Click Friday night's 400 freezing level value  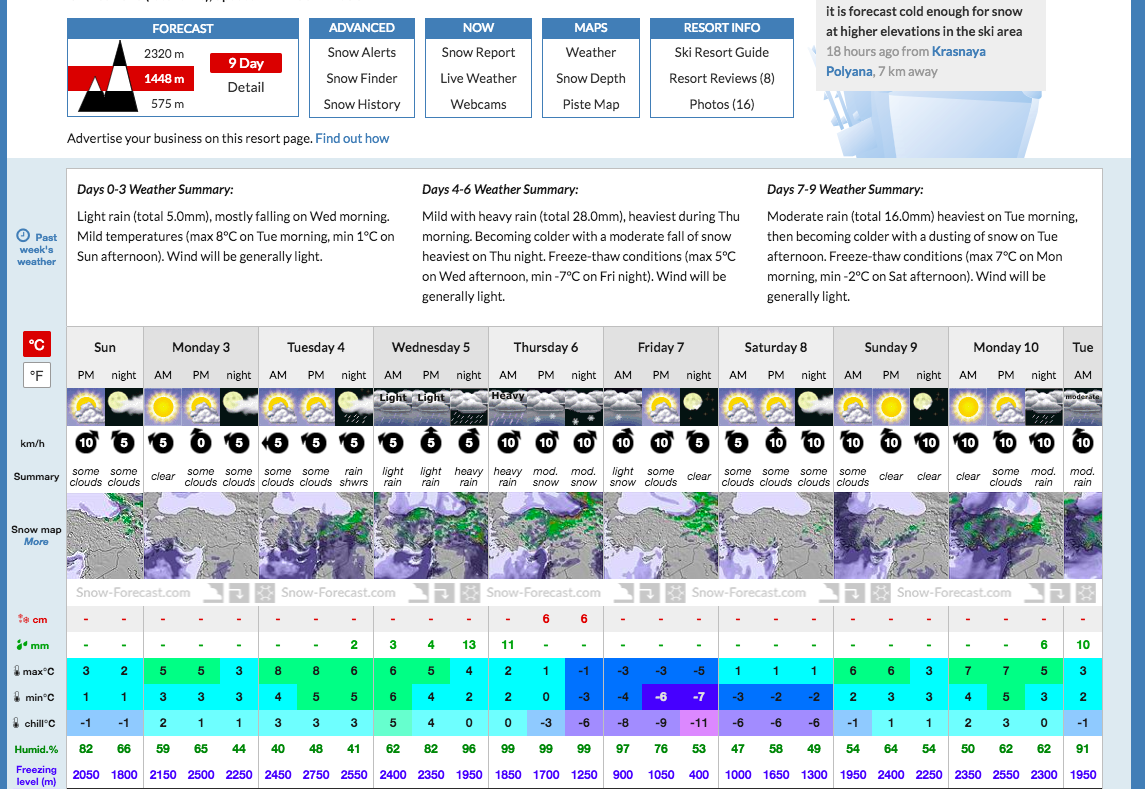tap(699, 774)
